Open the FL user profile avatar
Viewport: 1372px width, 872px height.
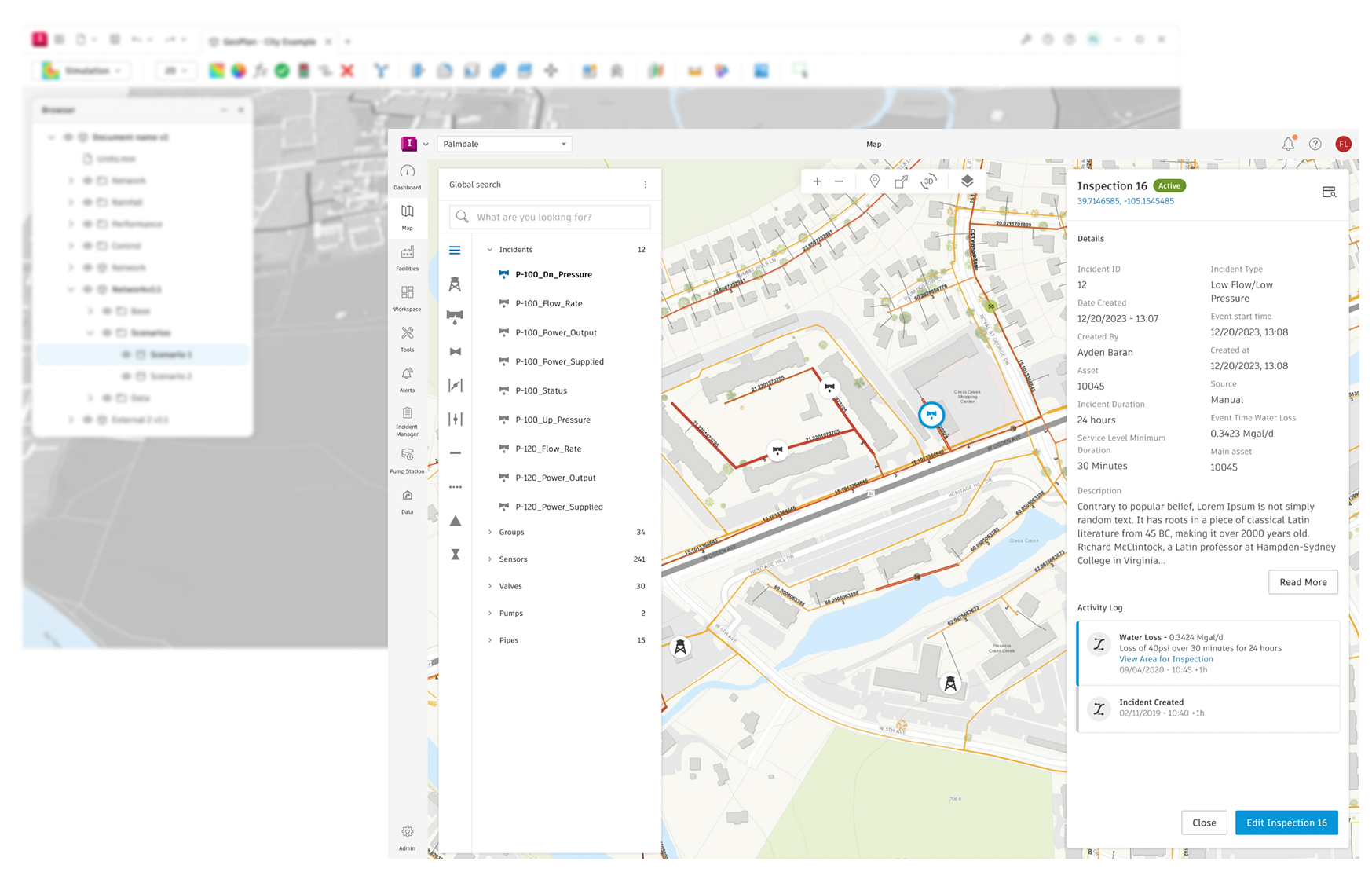click(1344, 144)
